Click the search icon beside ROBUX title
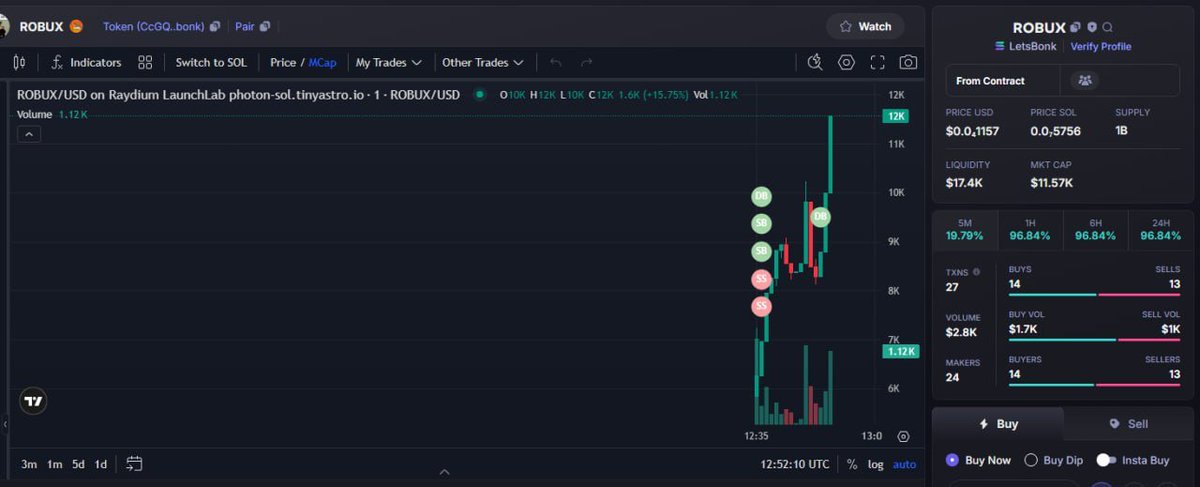 [x=1108, y=28]
